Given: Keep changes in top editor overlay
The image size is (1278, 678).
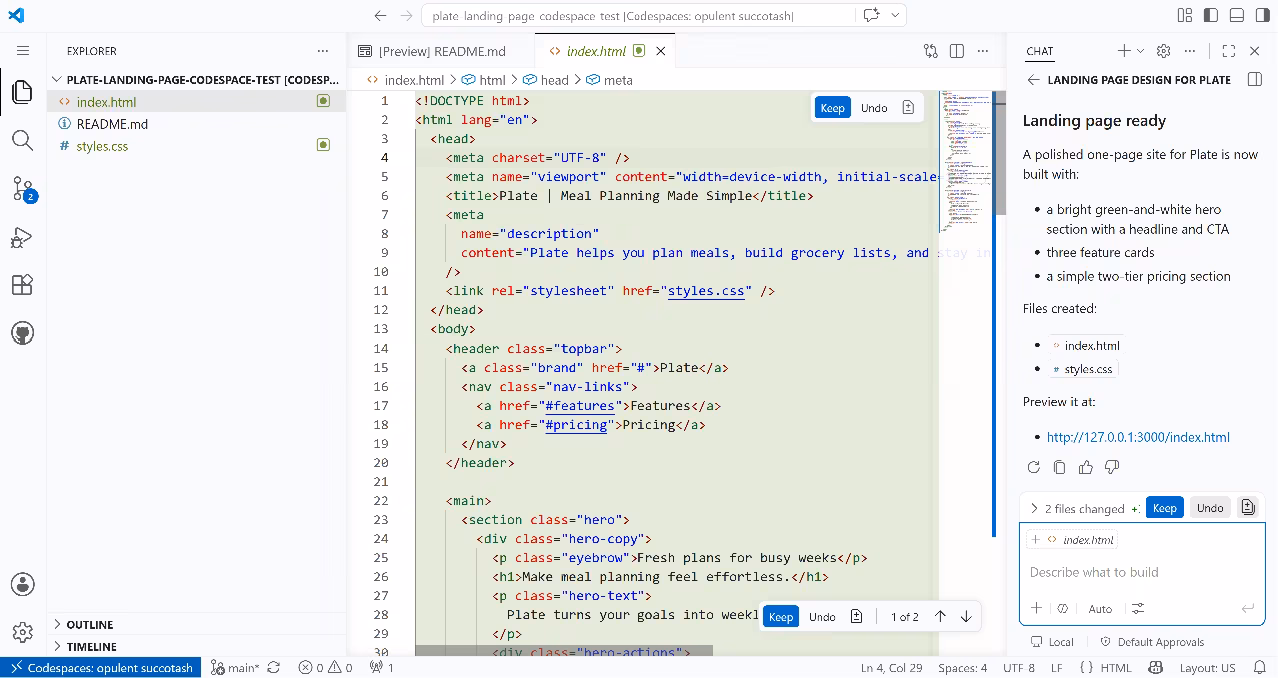Looking at the screenshot, I should tap(832, 108).
